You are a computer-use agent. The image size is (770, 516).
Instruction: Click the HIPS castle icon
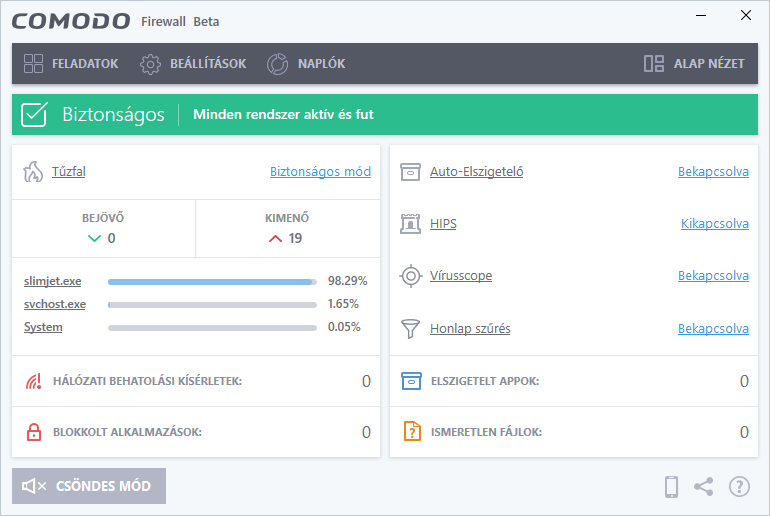pos(411,224)
